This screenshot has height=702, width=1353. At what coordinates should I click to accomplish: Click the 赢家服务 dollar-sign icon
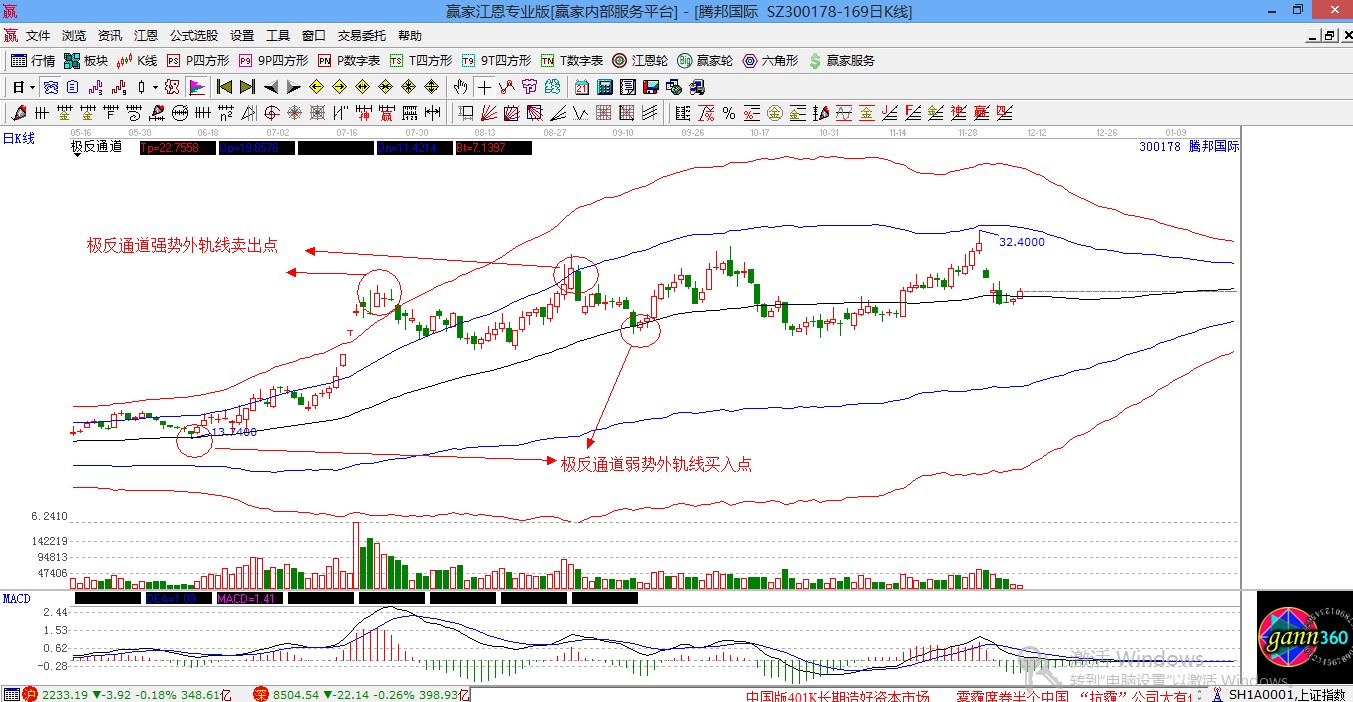coord(842,61)
